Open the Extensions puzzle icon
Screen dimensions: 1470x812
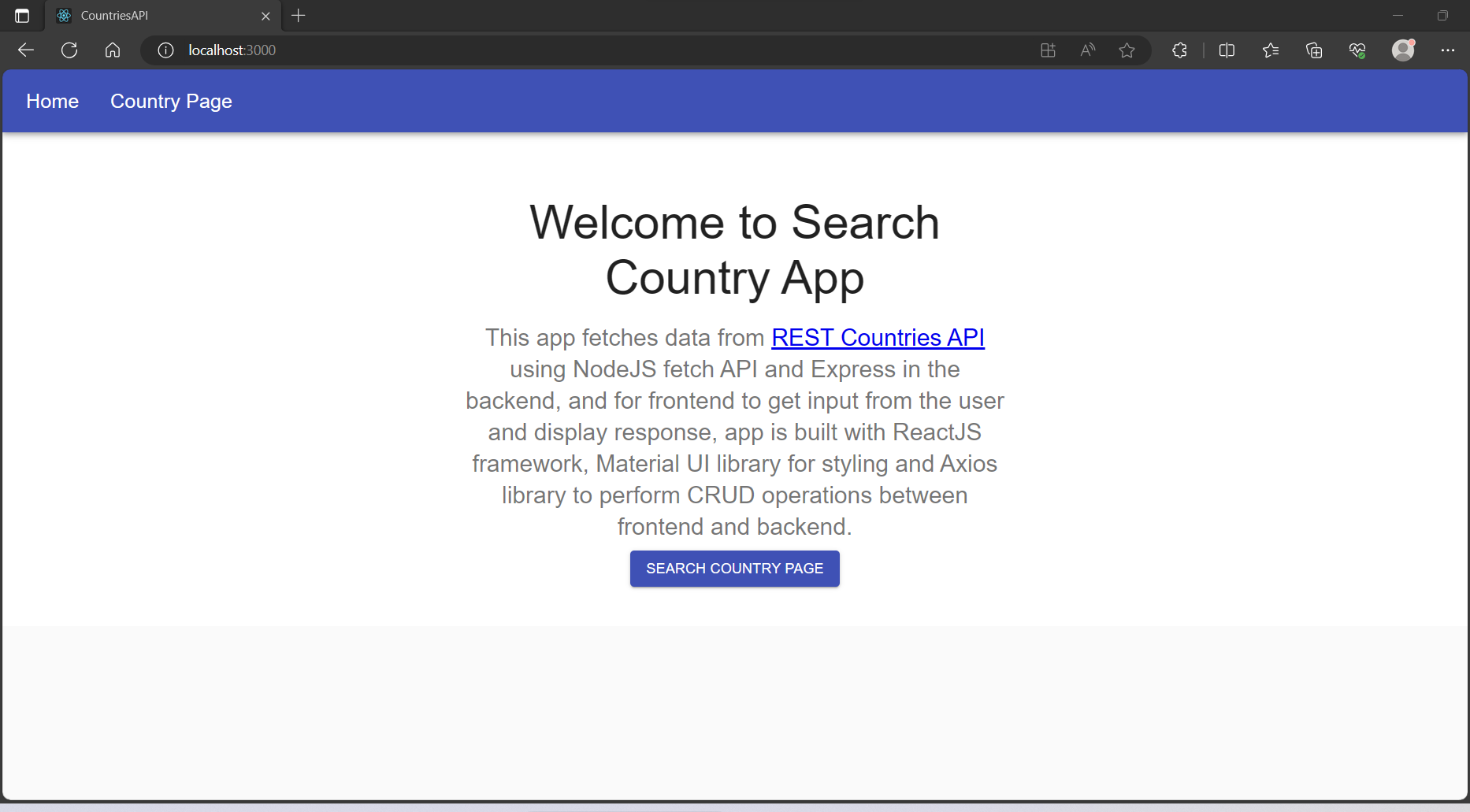click(1179, 50)
